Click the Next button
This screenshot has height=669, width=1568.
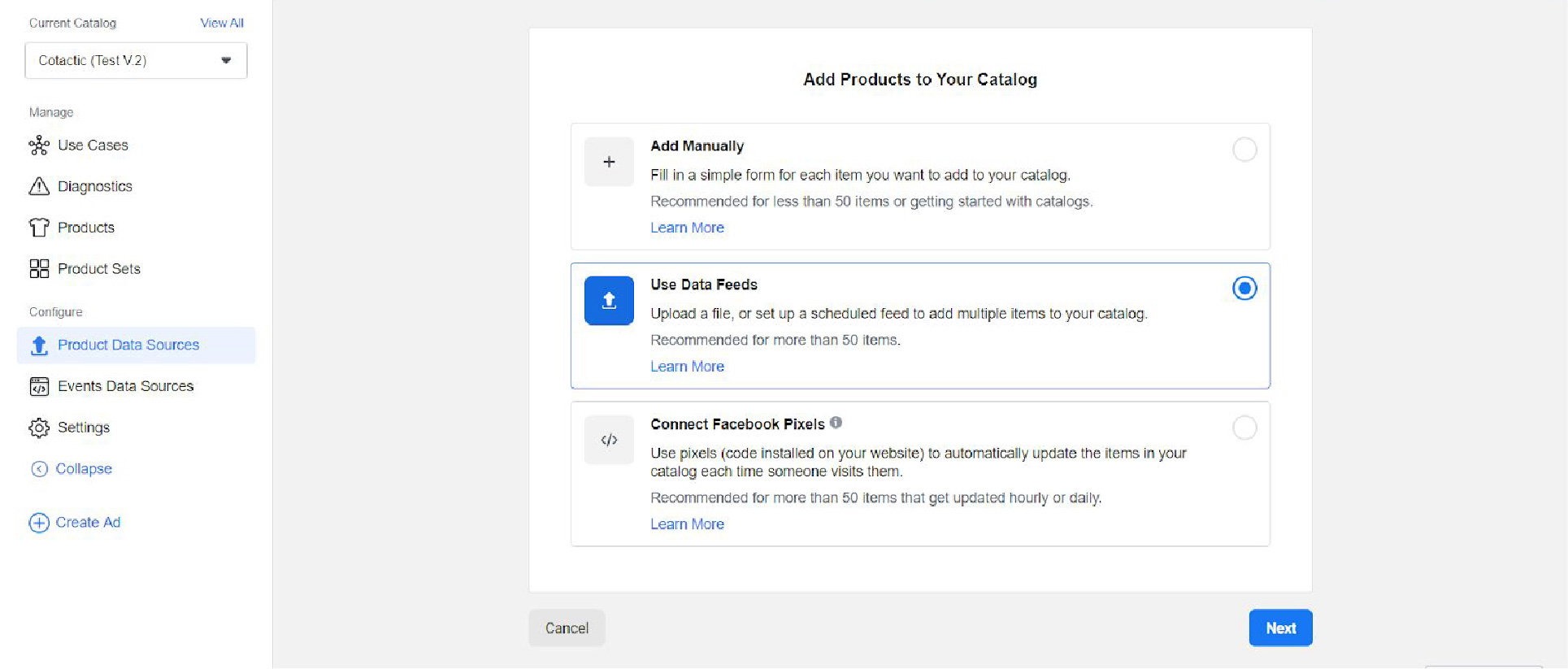pyautogui.click(x=1279, y=628)
